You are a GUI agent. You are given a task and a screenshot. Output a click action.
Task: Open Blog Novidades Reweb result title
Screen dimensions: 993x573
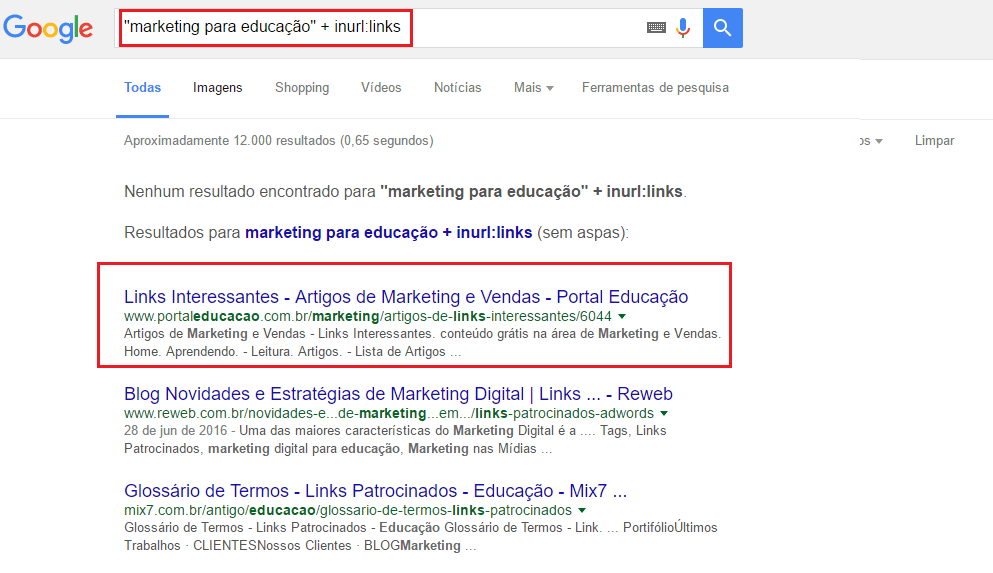pos(398,393)
